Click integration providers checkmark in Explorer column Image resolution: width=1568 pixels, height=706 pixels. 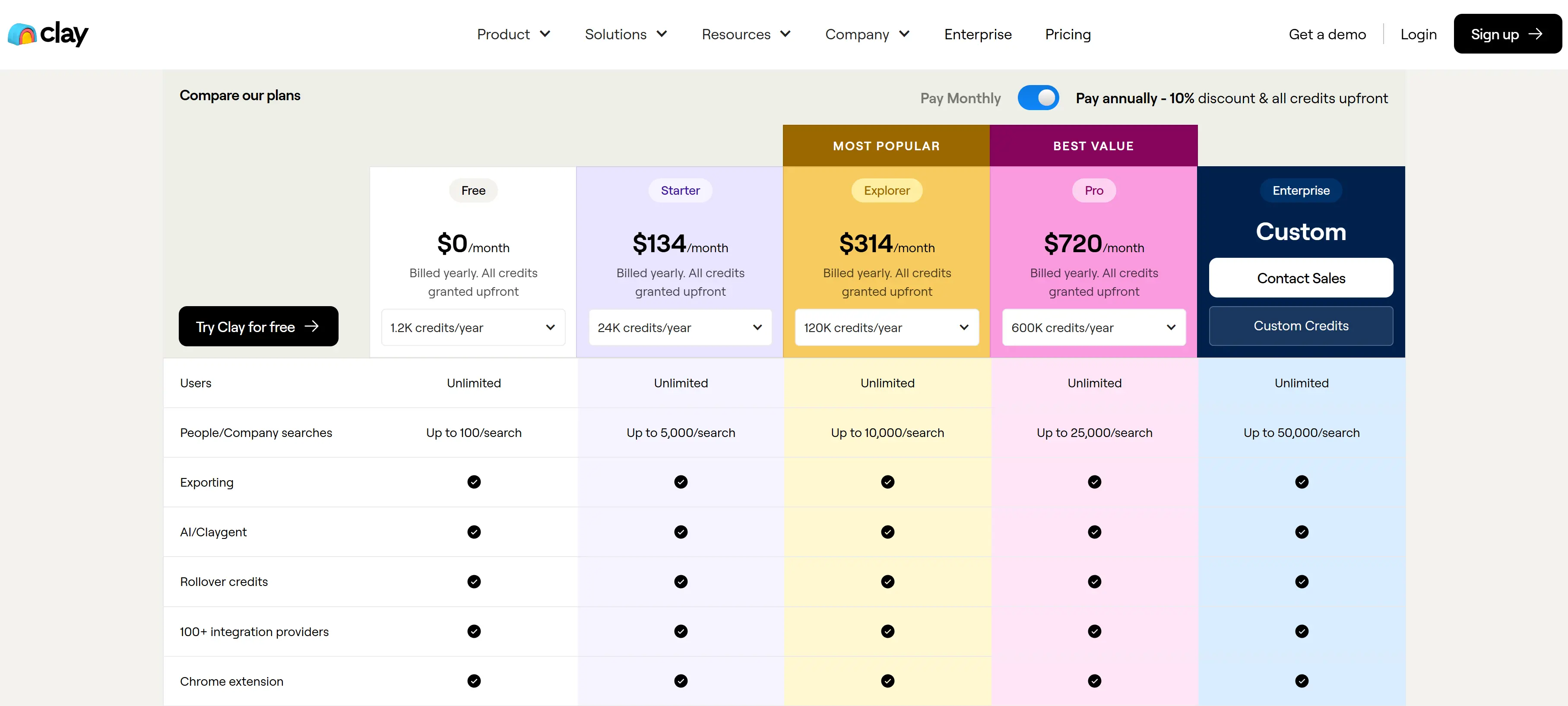point(887,631)
